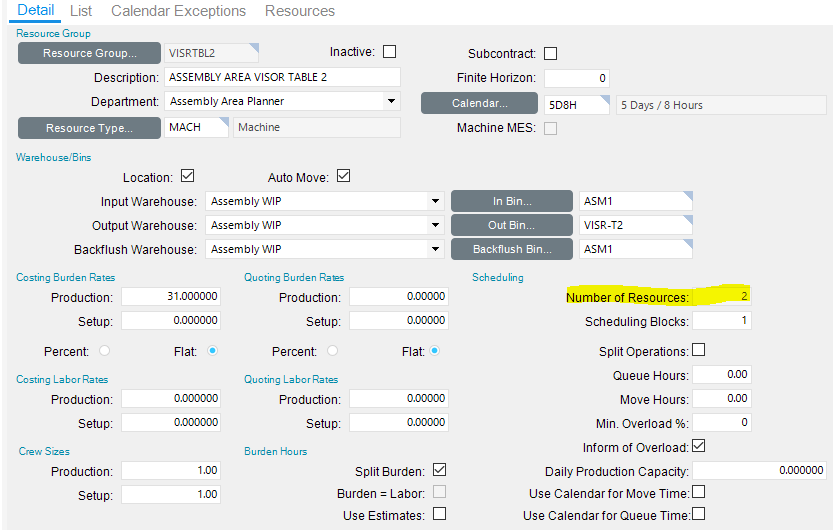Open the Calendar Exceptions tab
833x530 pixels.
coord(178,11)
